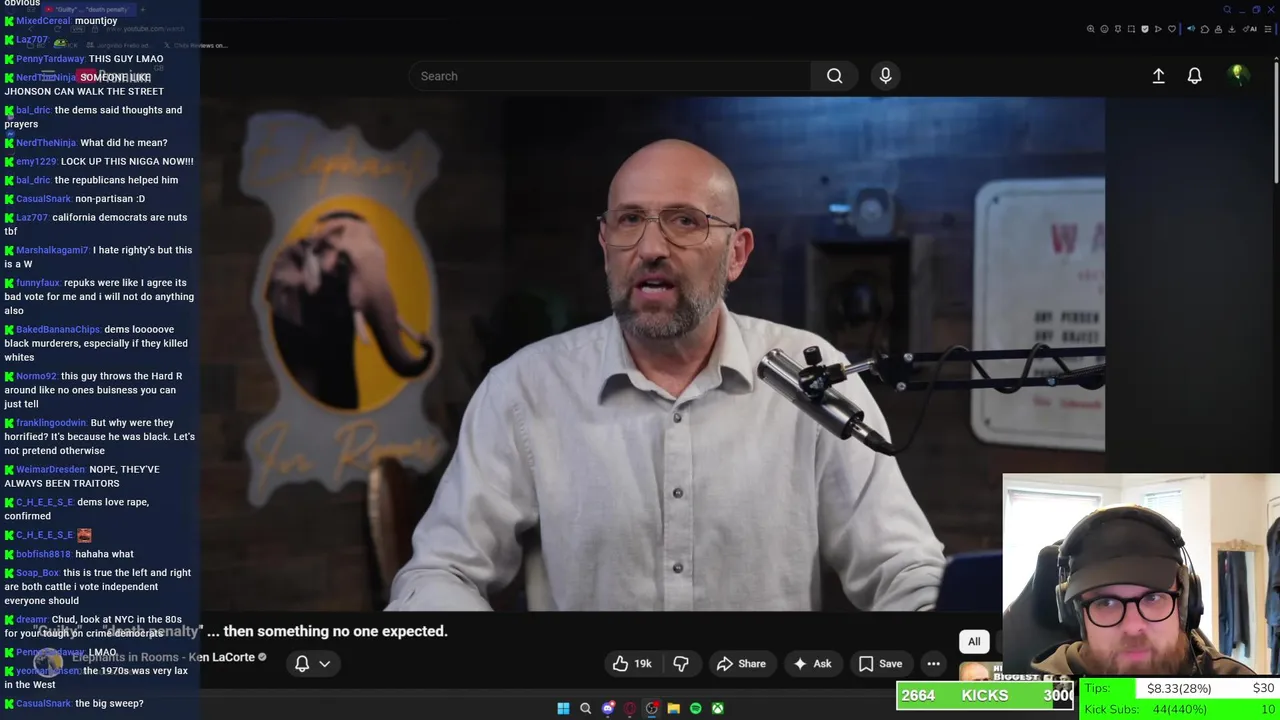1280x720 pixels.
Task: Open the browser extensions cube icon
Action: 1205,29
